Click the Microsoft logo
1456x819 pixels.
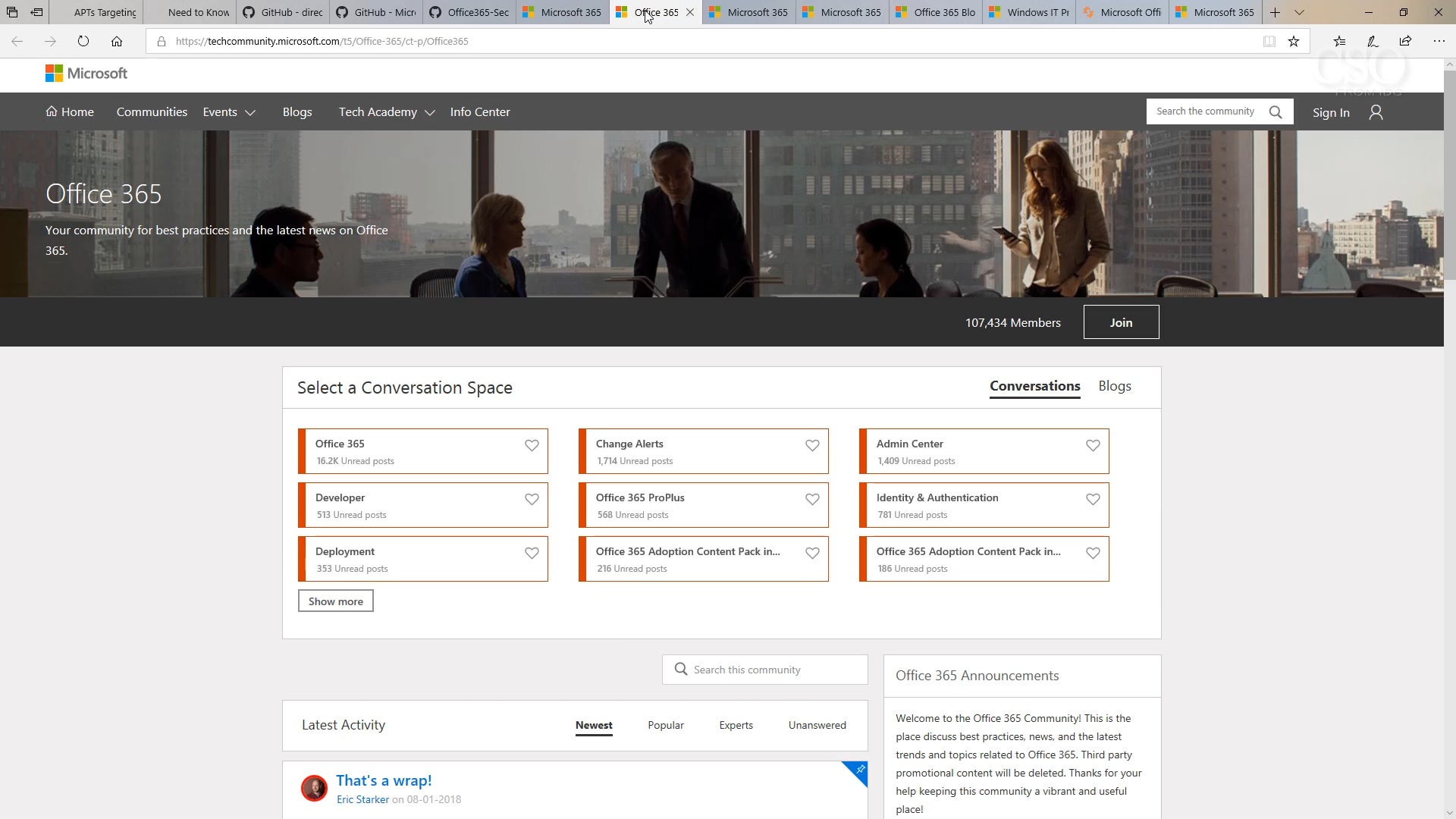click(x=86, y=74)
